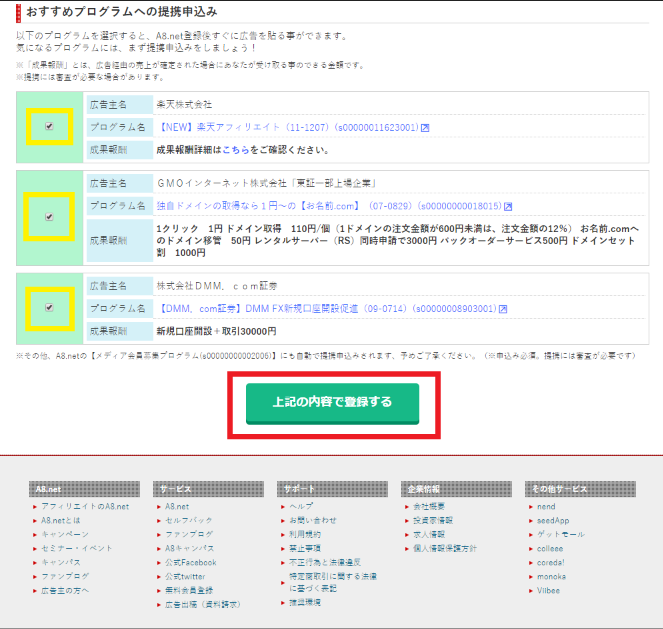Open キャンパス link in A8.net column
This screenshot has width=663, height=629.
point(60,562)
